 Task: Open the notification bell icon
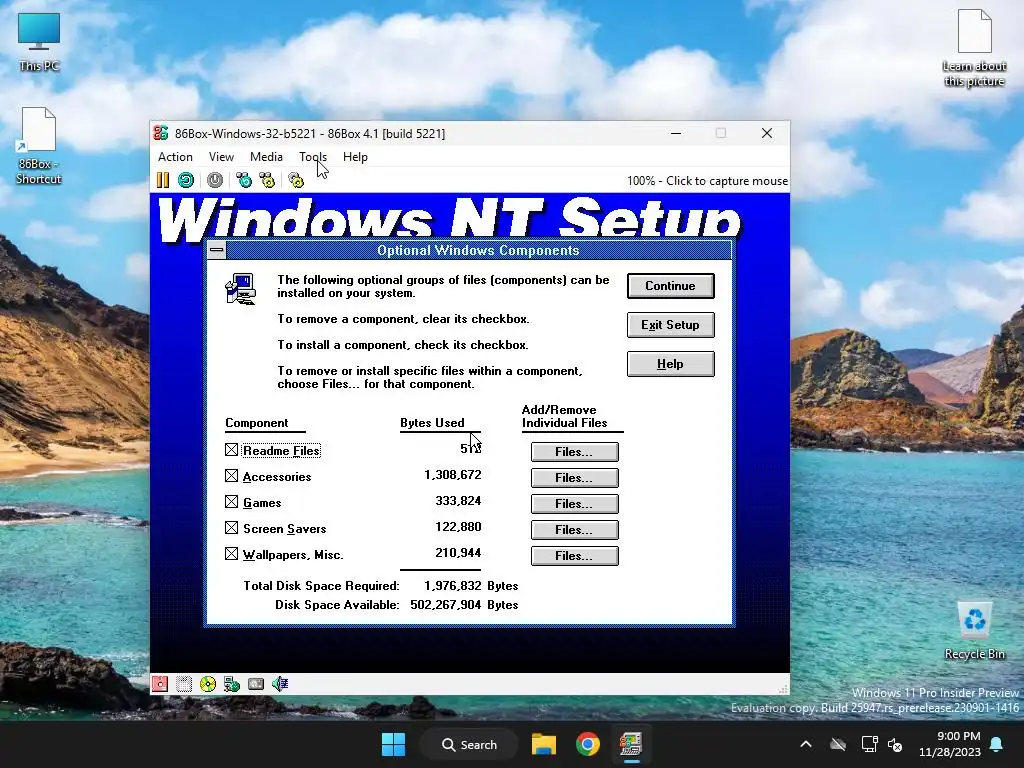[997, 744]
